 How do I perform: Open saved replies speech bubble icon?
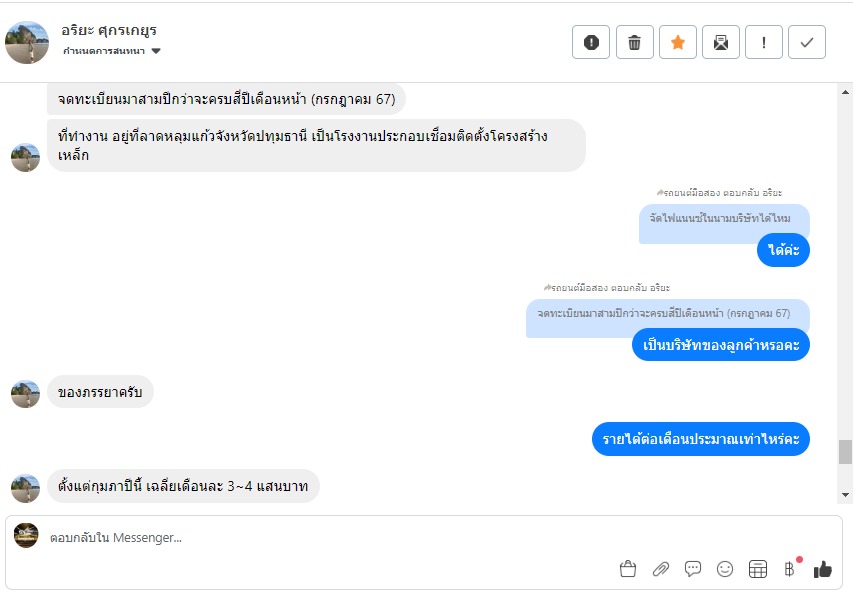[x=693, y=569]
